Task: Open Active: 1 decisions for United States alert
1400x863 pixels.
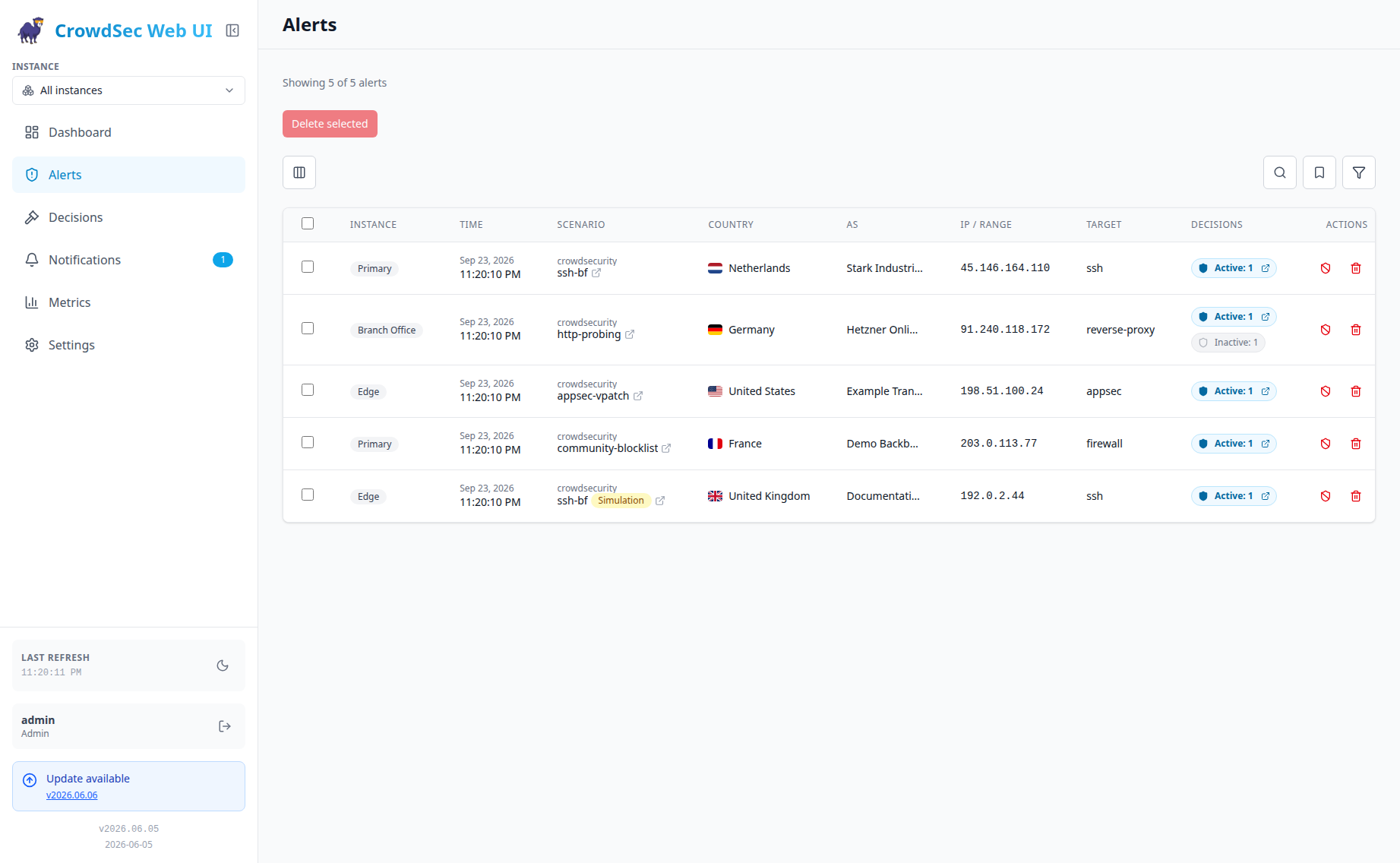Action: point(1234,391)
